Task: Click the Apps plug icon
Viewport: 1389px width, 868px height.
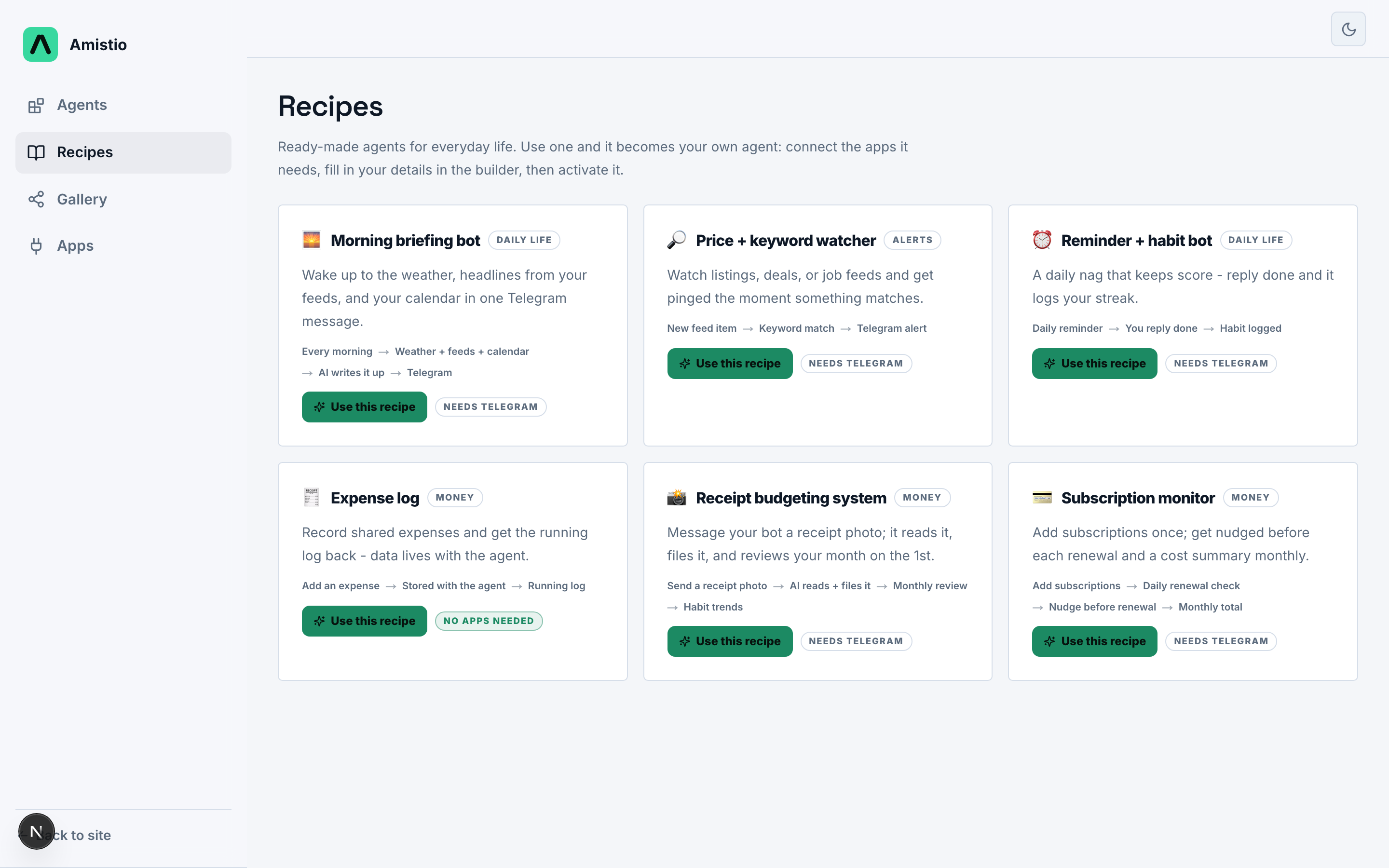Action: pos(36,246)
